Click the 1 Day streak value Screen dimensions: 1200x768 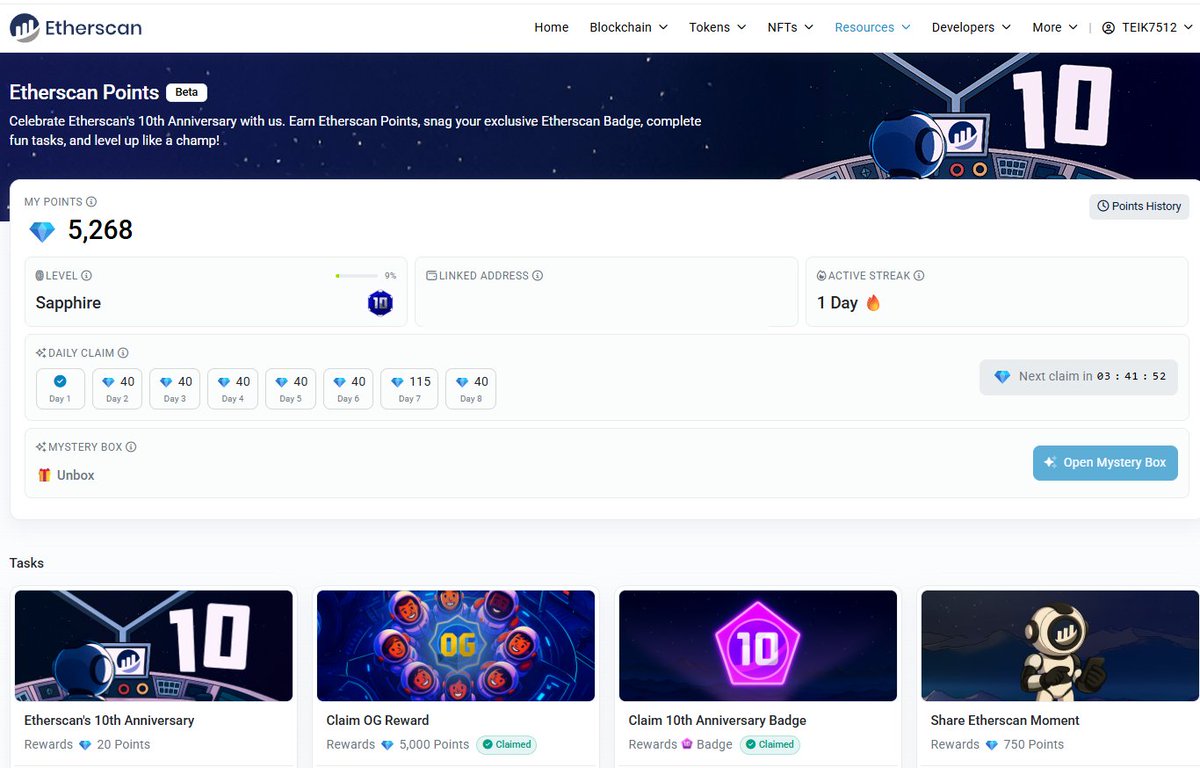837,303
